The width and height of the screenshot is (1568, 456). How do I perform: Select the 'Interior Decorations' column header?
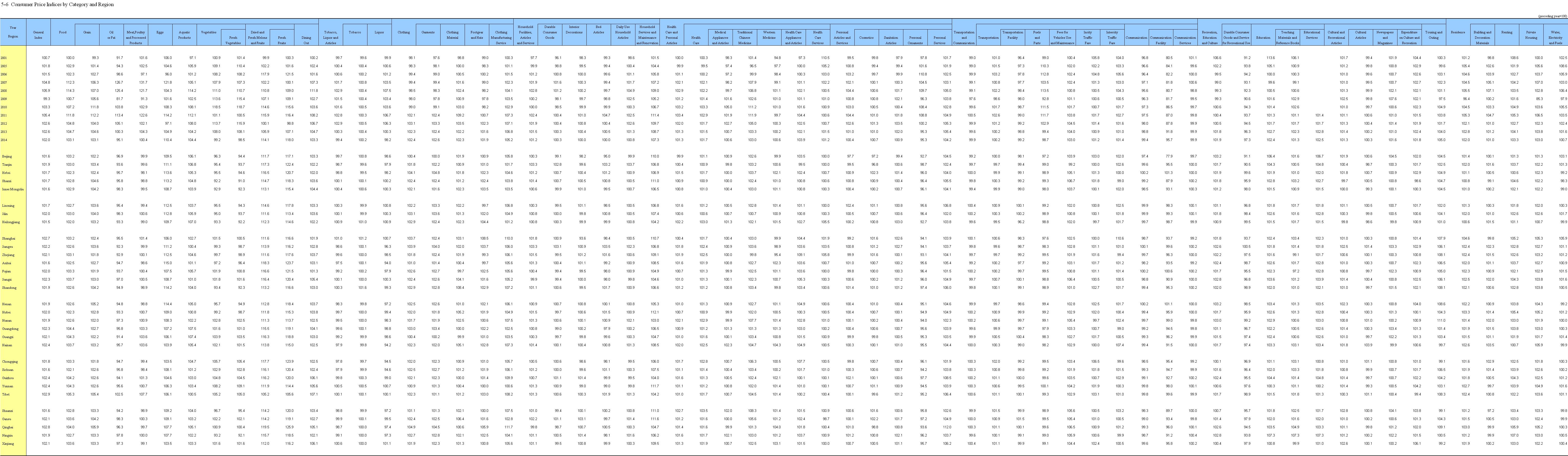pos(574,30)
